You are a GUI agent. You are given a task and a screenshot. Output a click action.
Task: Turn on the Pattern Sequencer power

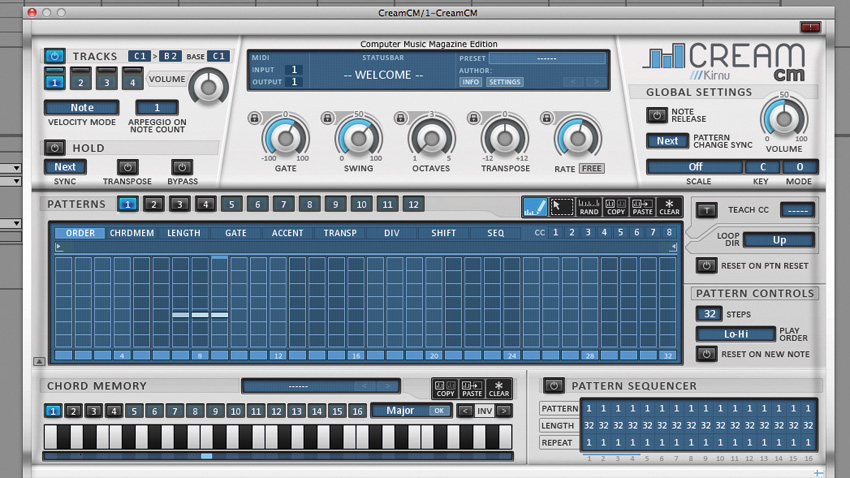click(x=553, y=386)
